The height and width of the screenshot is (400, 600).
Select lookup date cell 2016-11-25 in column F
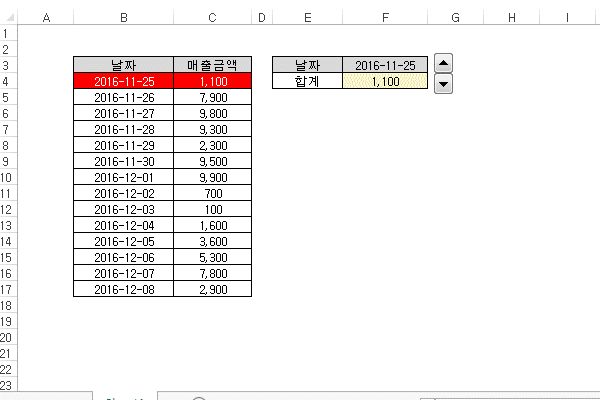tap(385, 65)
